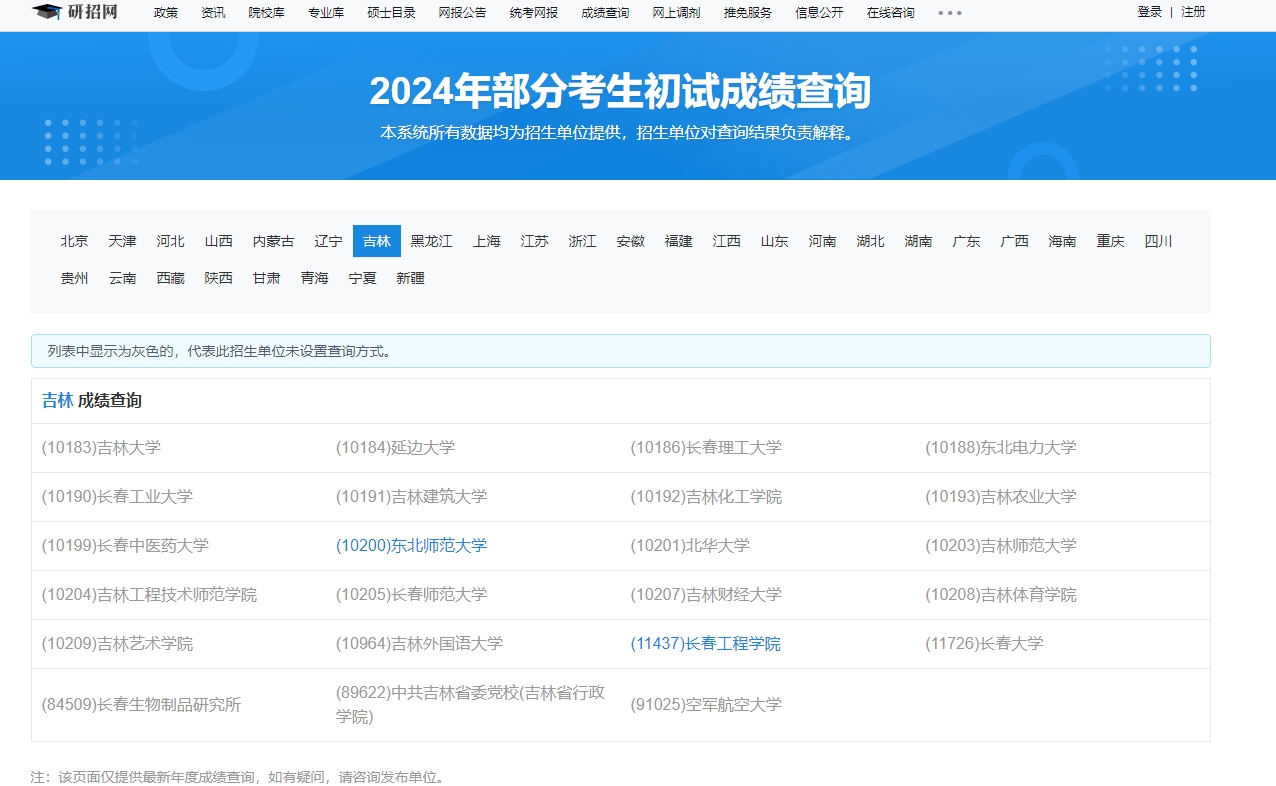1276x786 pixels.
Task: Select the 山东 province tab
Action: click(775, 241)
